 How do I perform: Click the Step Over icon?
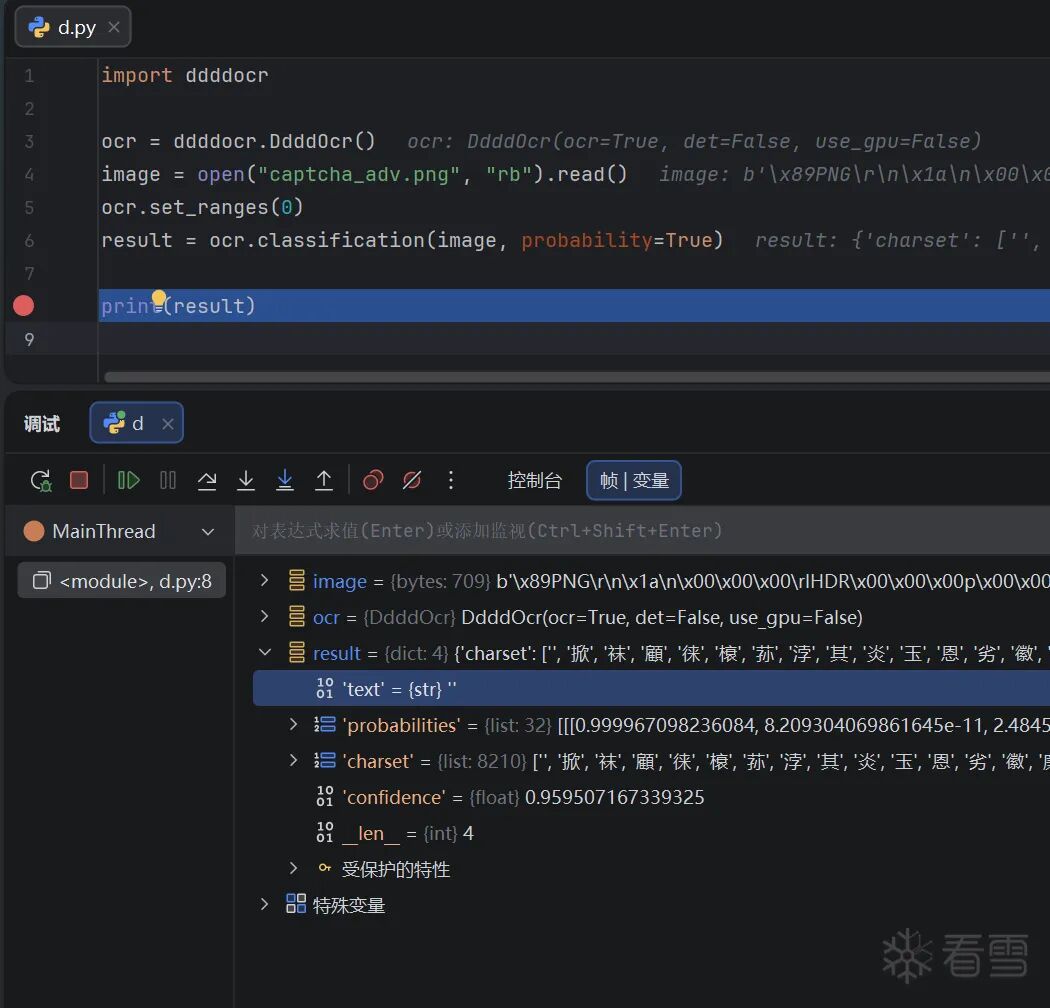pyautogui.click(x=207, y=481)
